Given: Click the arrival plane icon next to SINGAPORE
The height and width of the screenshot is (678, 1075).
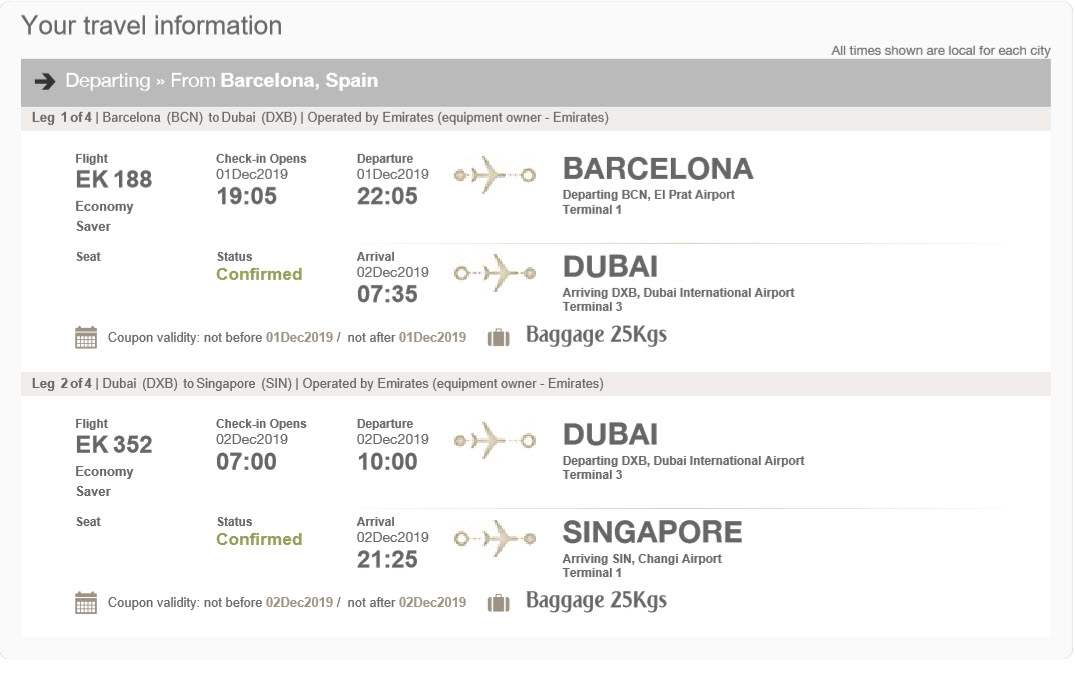Looking at the screenshot, I should [494, 538].
